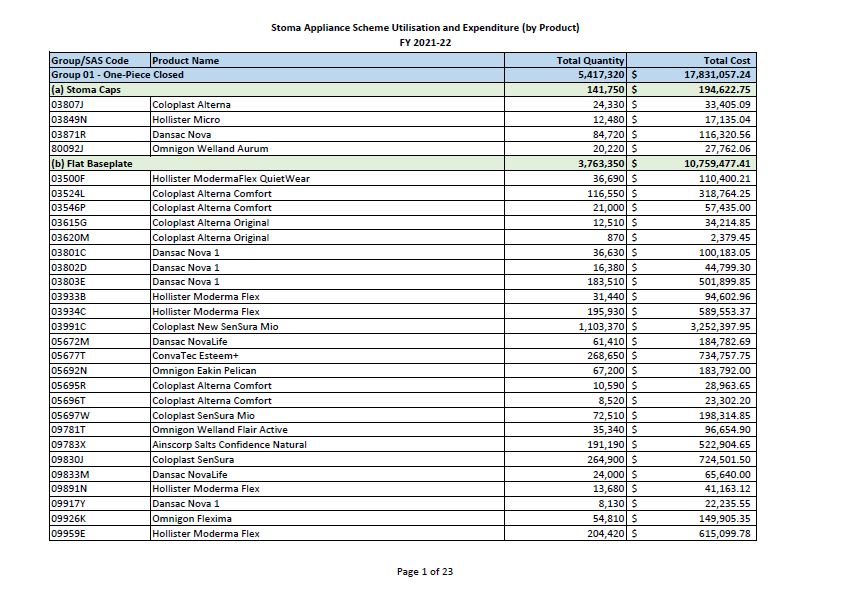Select code cell 03801C

tap(100, 252)
